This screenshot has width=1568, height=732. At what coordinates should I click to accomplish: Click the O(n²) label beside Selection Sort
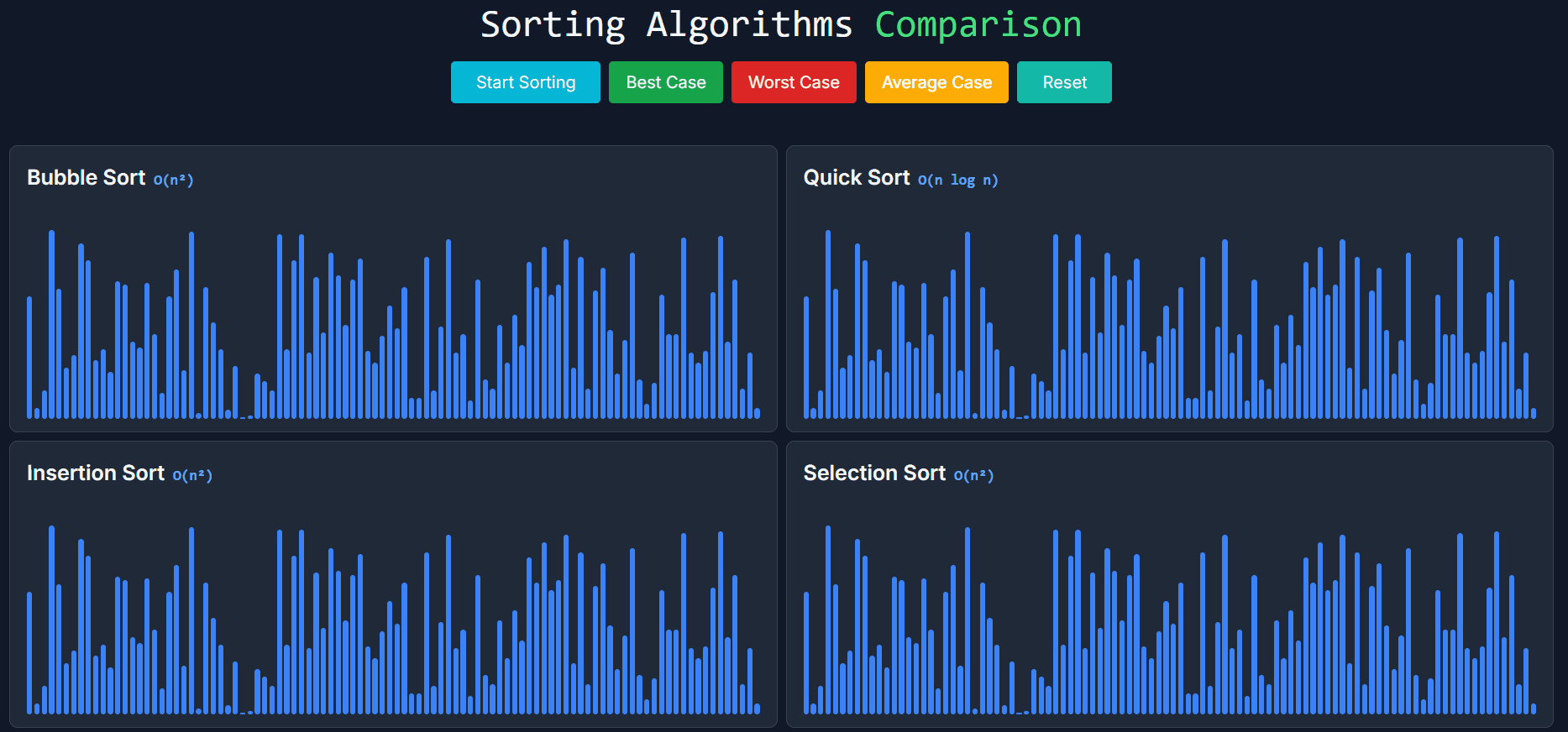[974, 475]
